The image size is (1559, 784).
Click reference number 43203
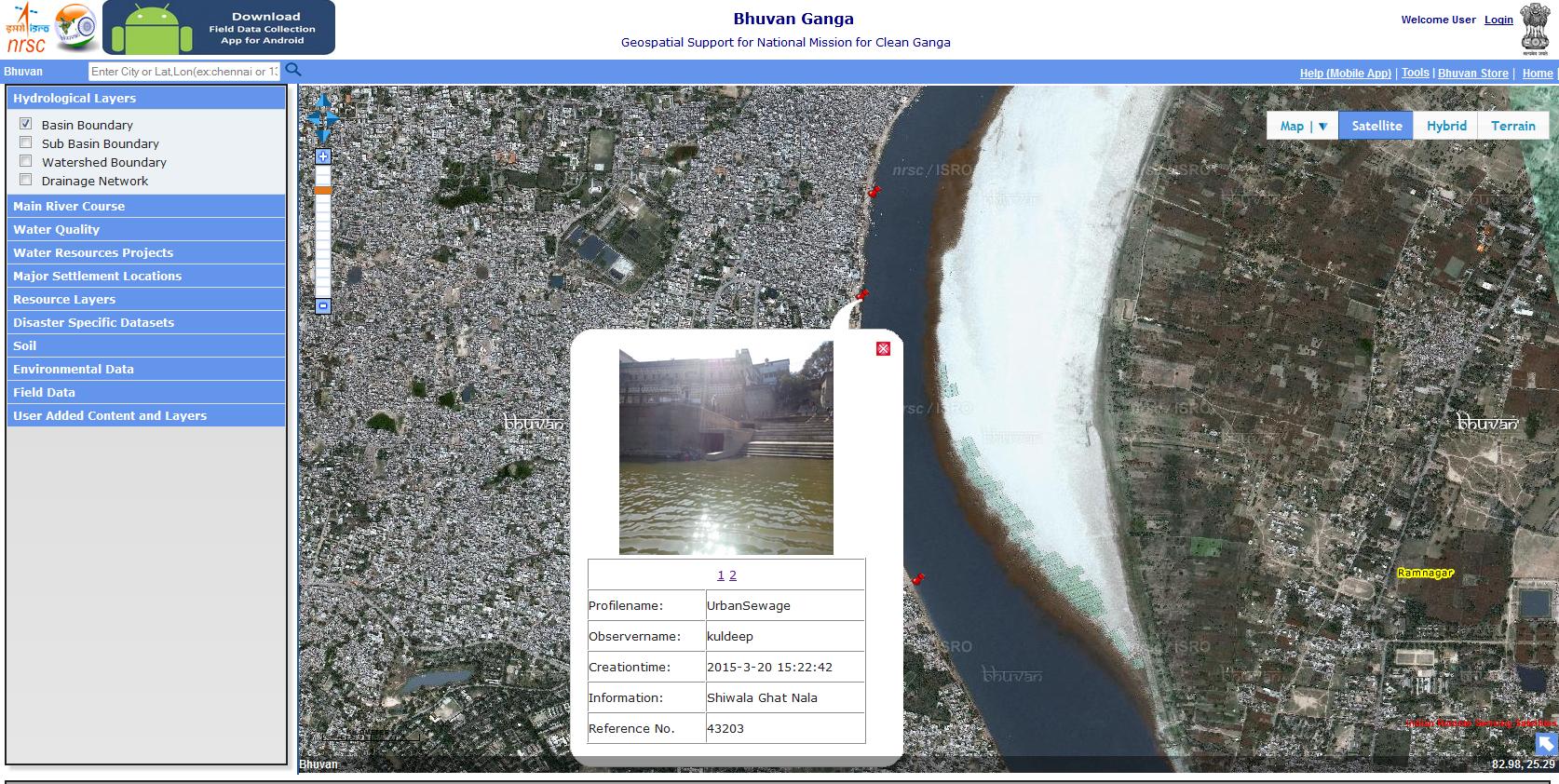(725, 728)
